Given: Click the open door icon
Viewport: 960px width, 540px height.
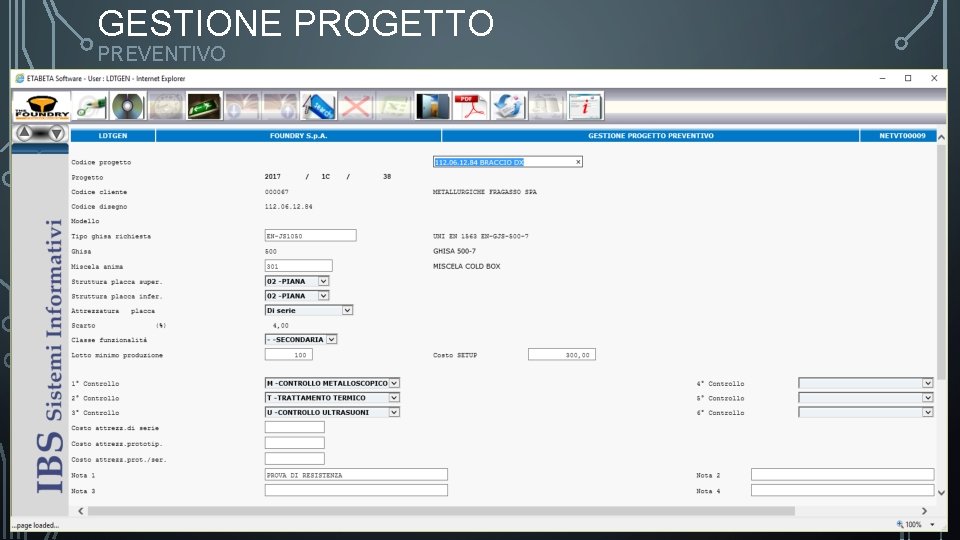Looking at the screenshot, I should 432,106.
